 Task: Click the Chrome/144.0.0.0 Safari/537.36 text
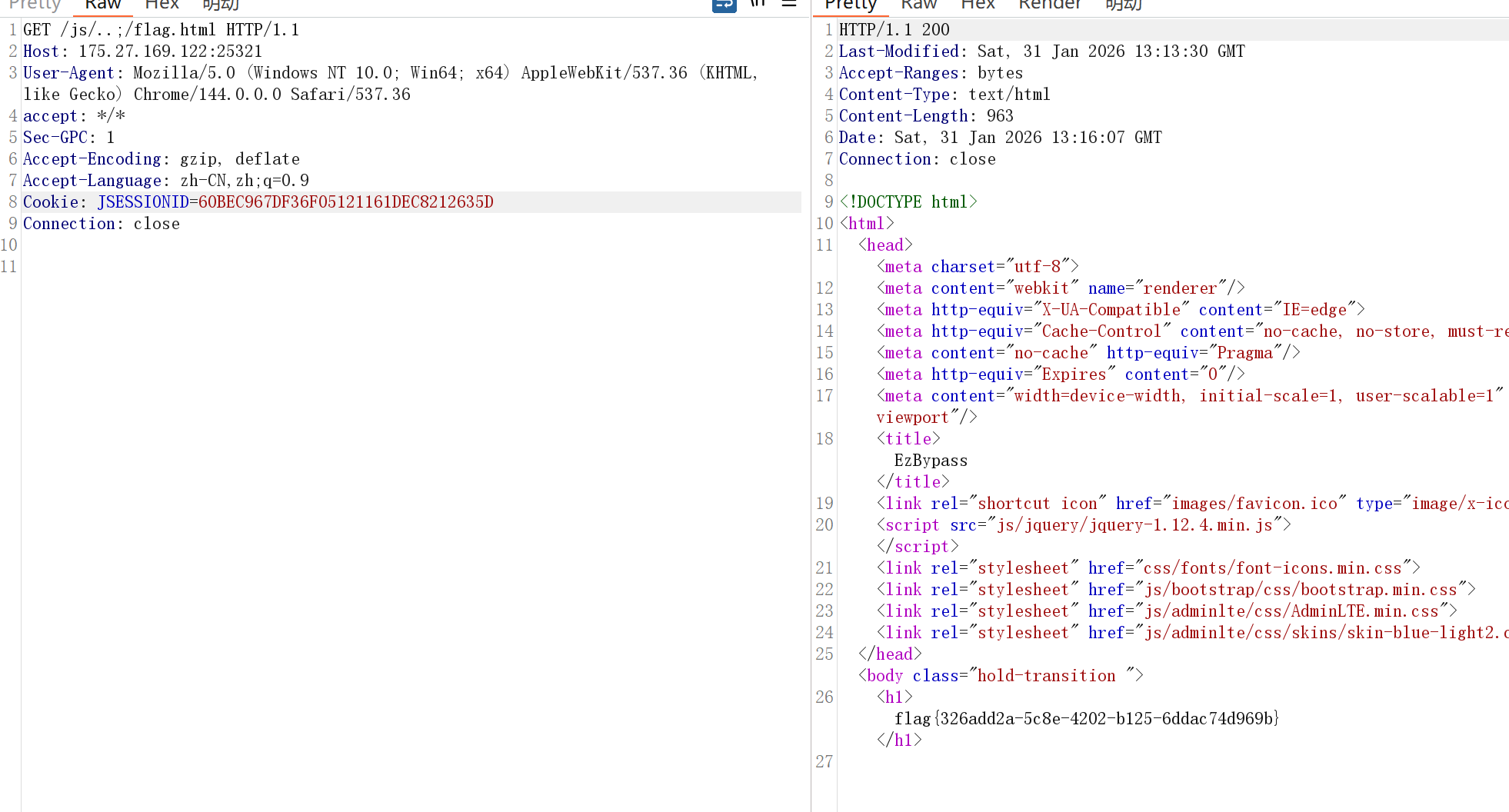(x=272, y=95)
